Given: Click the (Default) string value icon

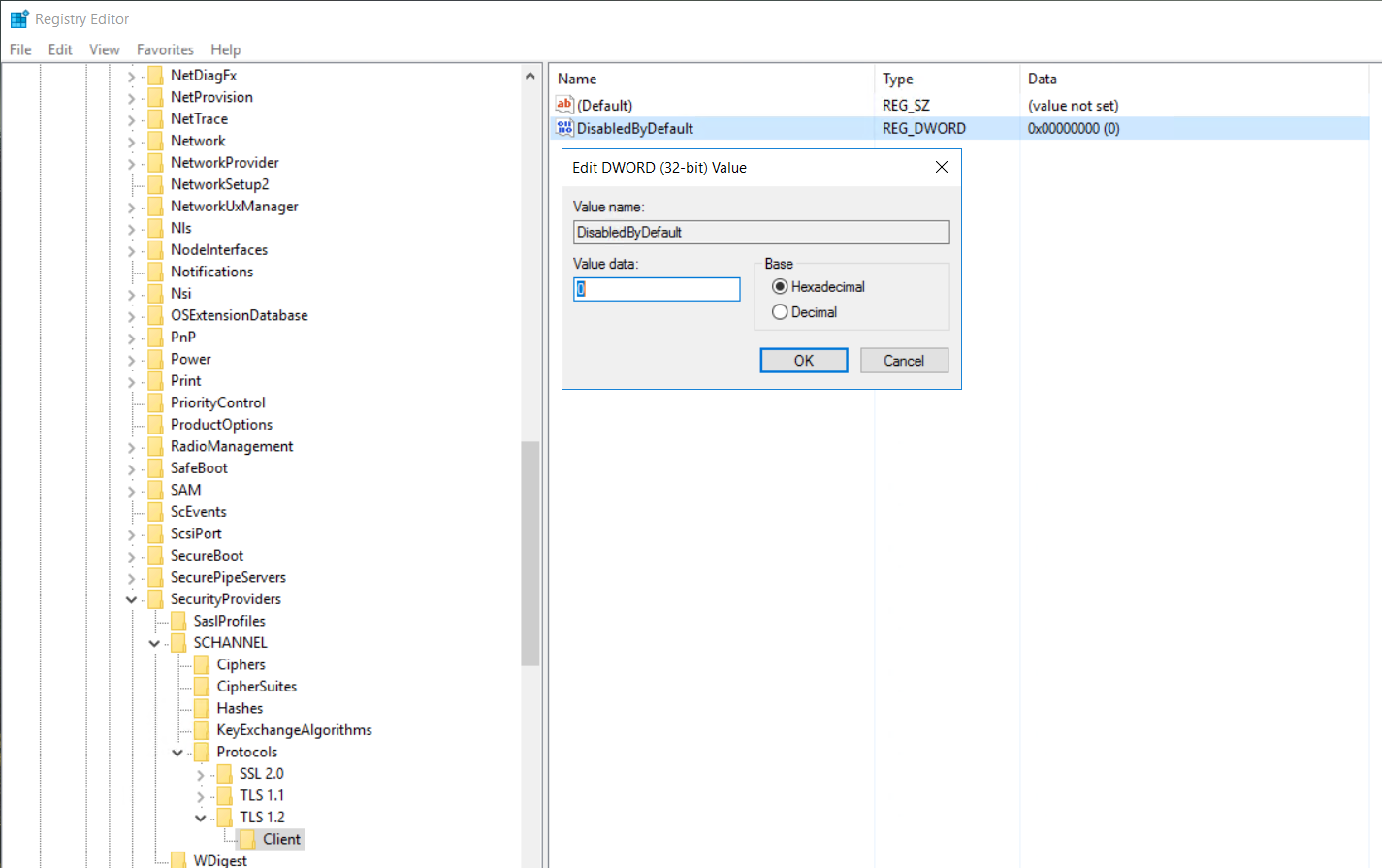Looking at the screenshot, I should pos(564,105).
